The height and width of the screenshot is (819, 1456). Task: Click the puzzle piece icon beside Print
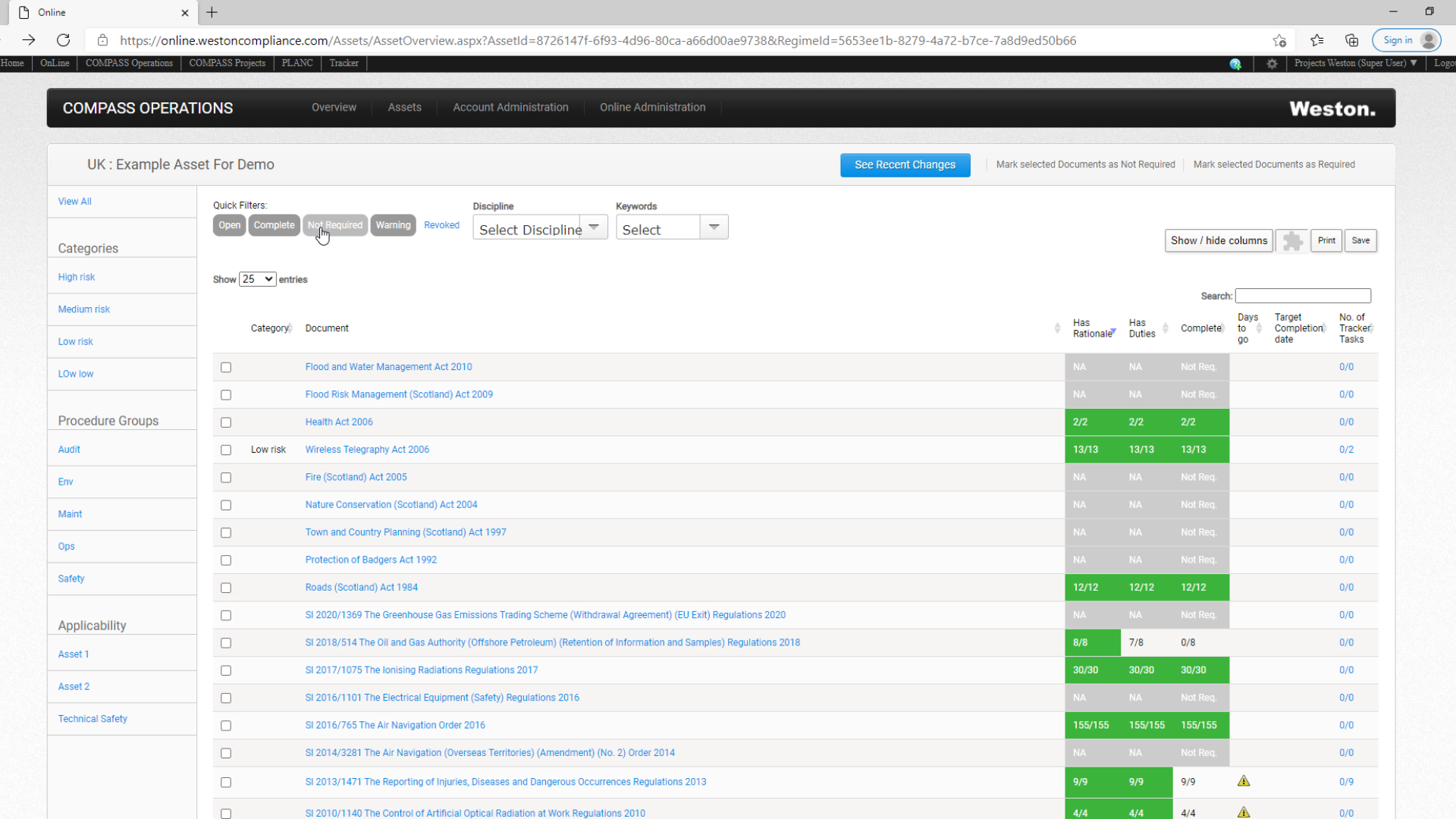pos(1292,241)
